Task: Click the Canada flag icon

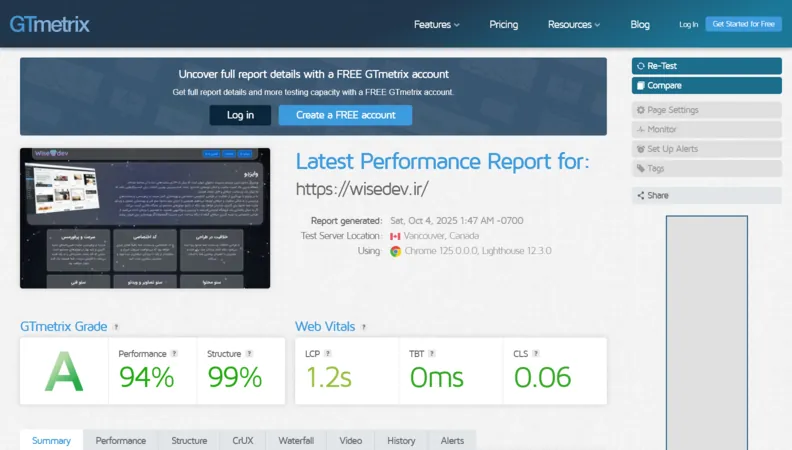Action: pyautogui.click(x=395, y=236)
